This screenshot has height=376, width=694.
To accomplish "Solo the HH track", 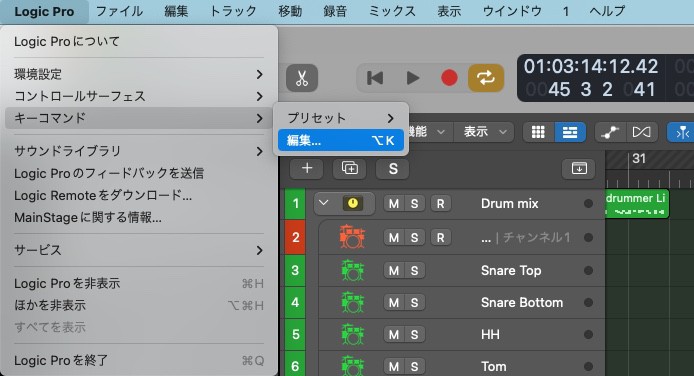I will pos(414,335).
